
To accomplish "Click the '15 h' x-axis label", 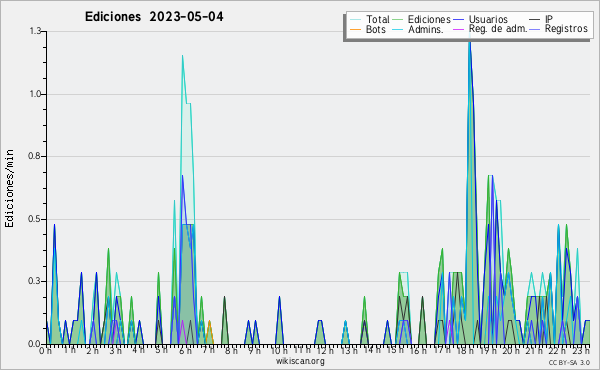I will tap(395, 350).
